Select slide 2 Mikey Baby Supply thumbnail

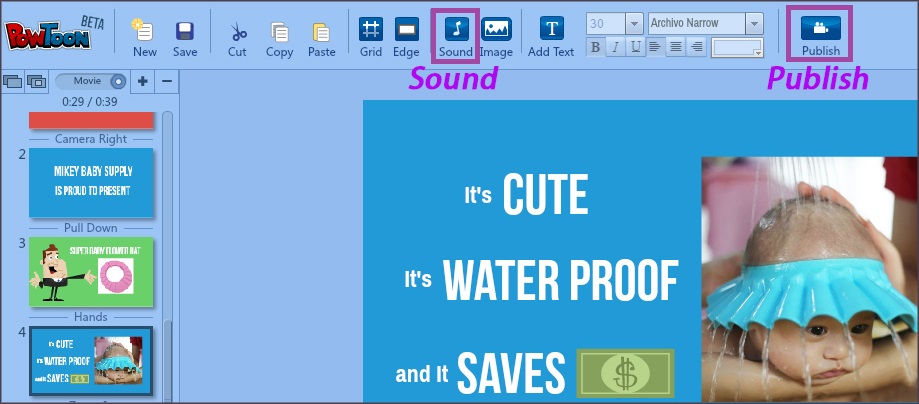(x=91, y=182)
